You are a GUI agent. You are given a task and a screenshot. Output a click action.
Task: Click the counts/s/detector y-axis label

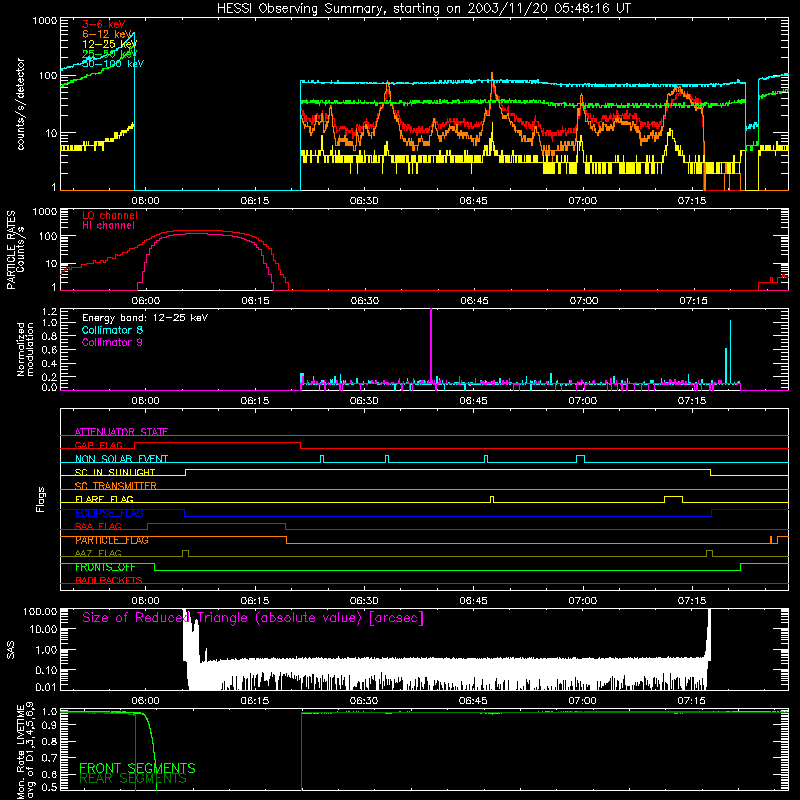(20, 104)
